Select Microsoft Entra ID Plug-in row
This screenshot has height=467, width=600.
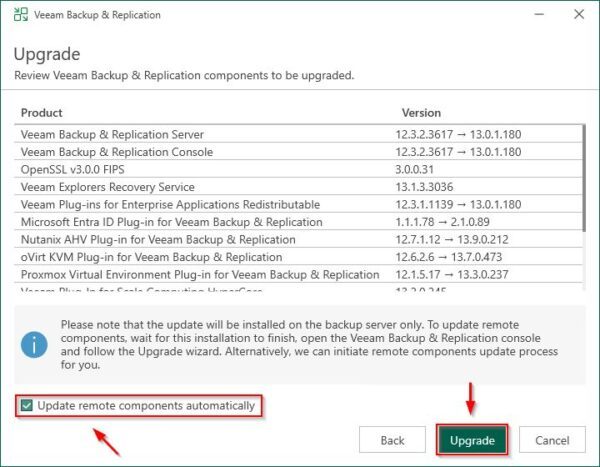[298, 222]
